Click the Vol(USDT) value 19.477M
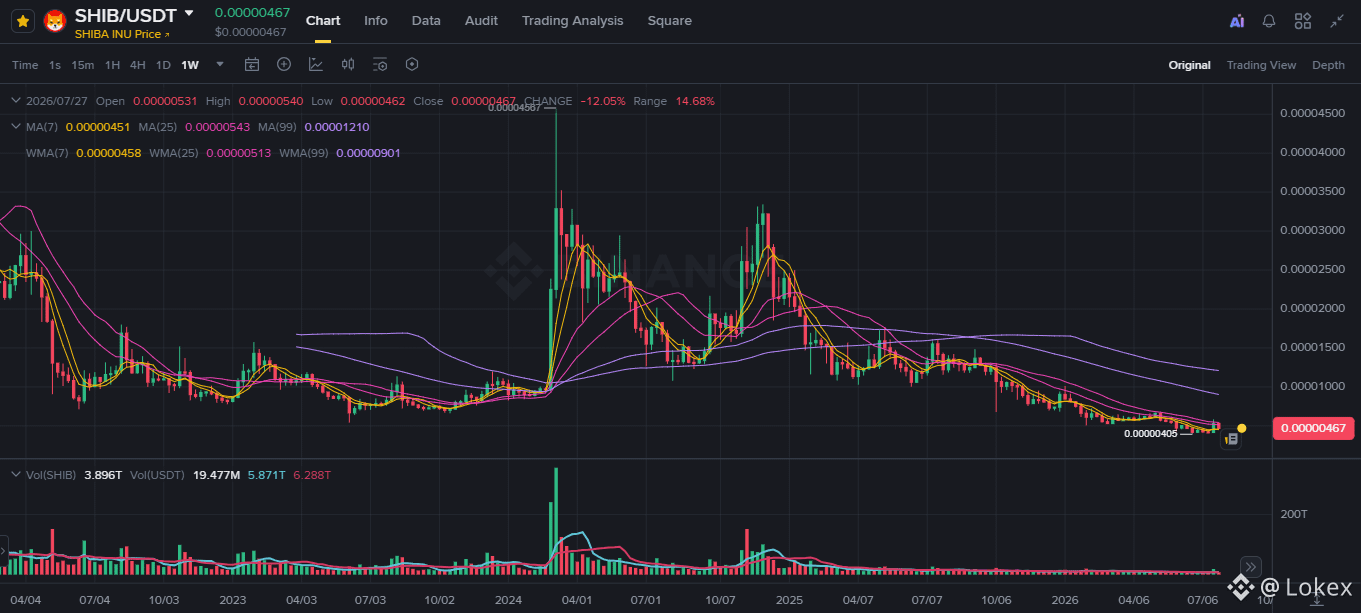Image resolution: width=1361 pixels, height=613 pixels. [x=215, y=475]
